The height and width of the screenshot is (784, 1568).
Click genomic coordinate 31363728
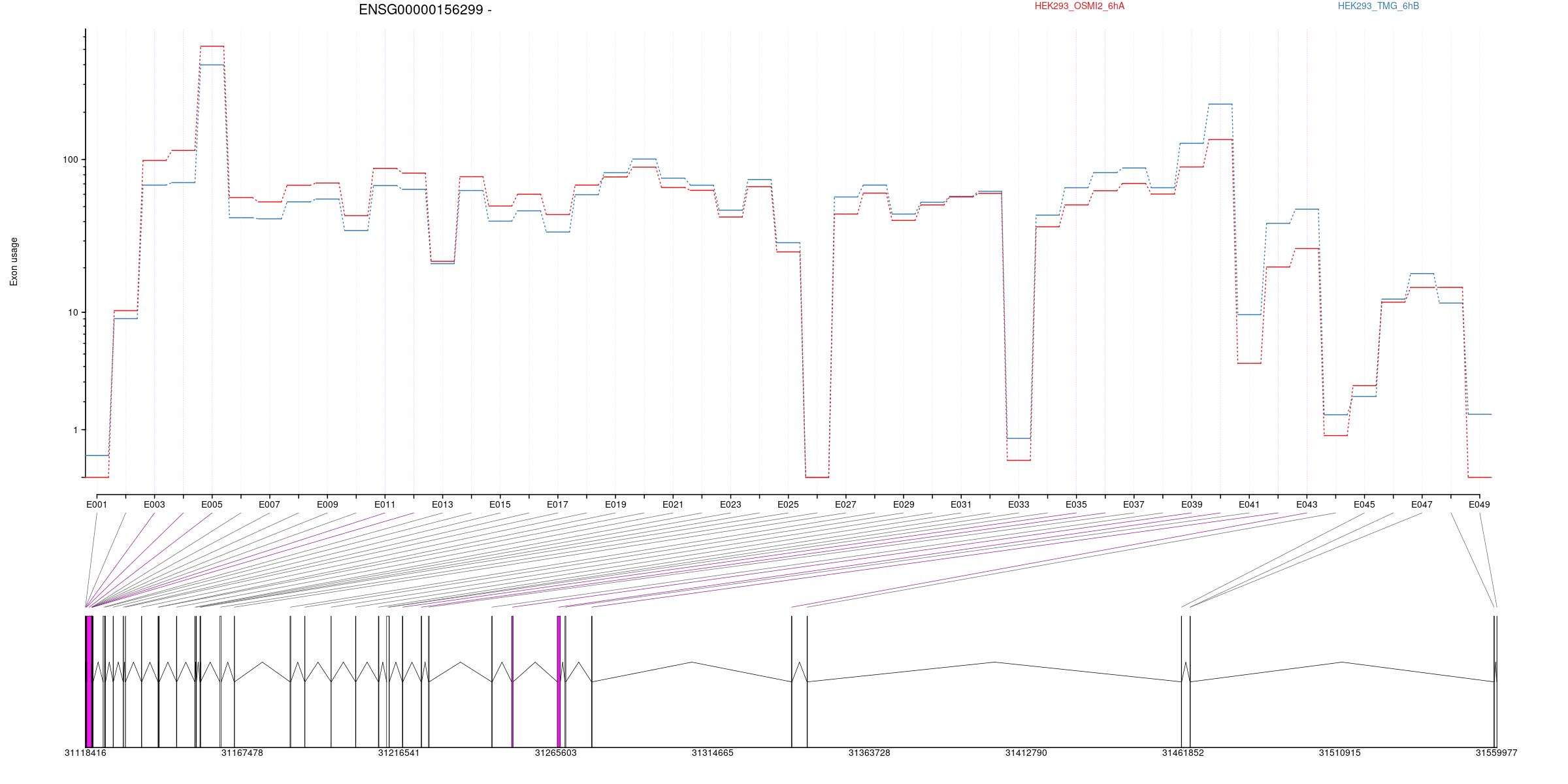pos(870,753)
